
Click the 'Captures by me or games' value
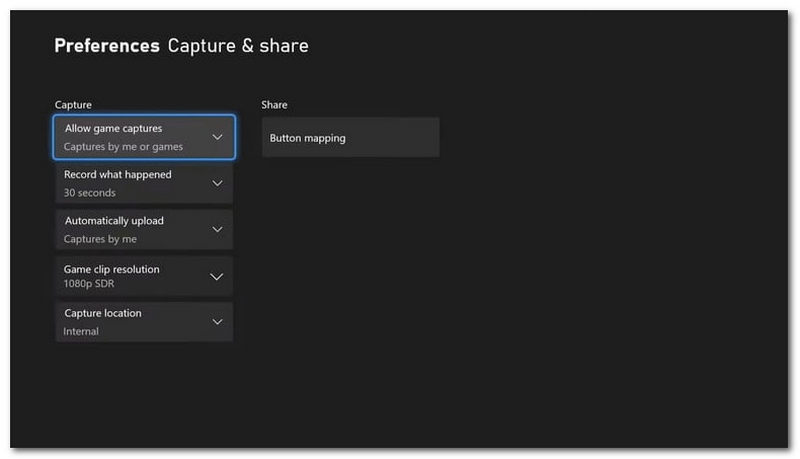coord(123,147)
